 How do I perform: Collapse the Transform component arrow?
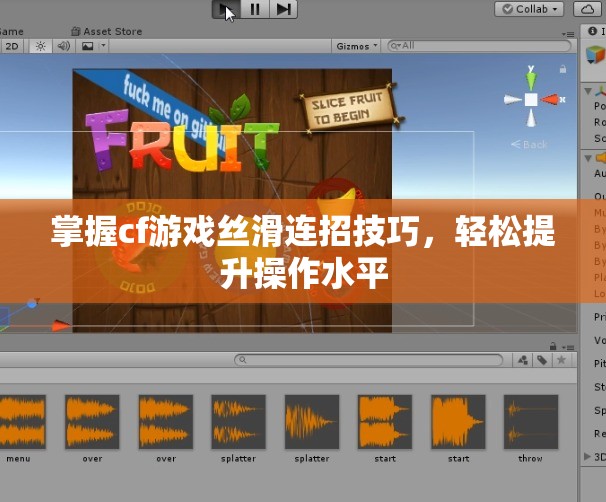(588, 91)
